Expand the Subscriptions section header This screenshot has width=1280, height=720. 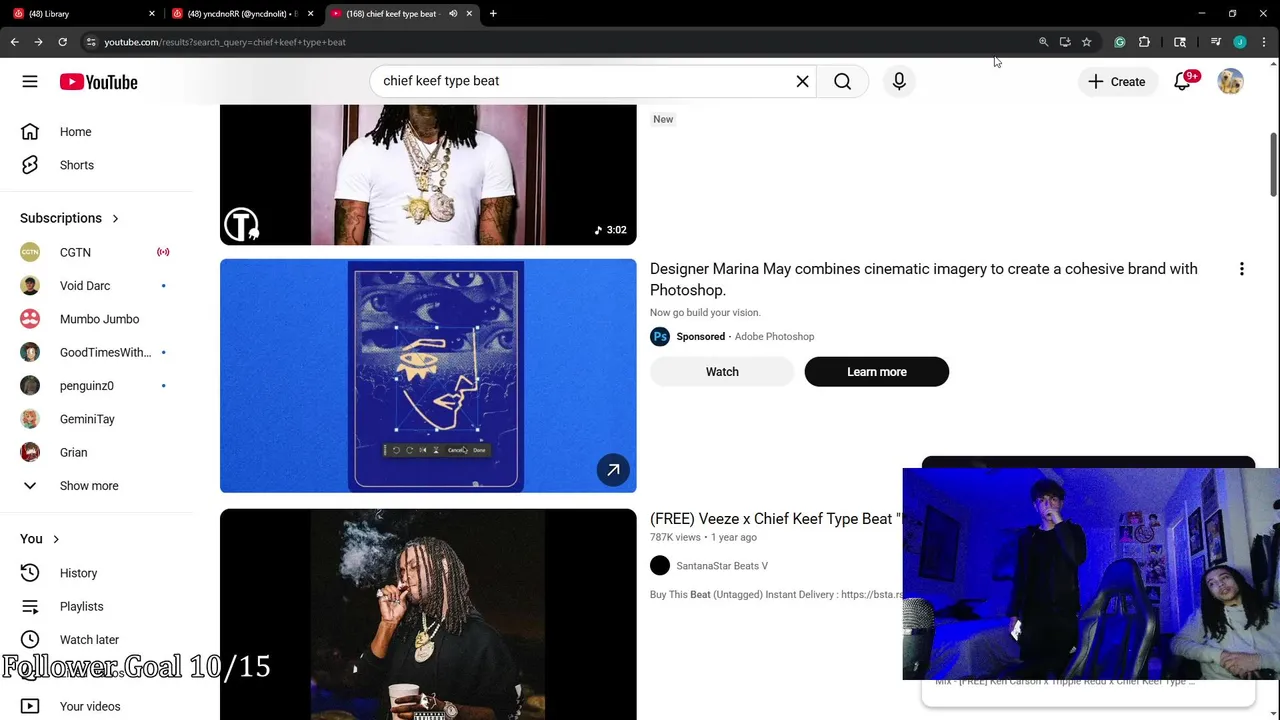tap(70, 218)
